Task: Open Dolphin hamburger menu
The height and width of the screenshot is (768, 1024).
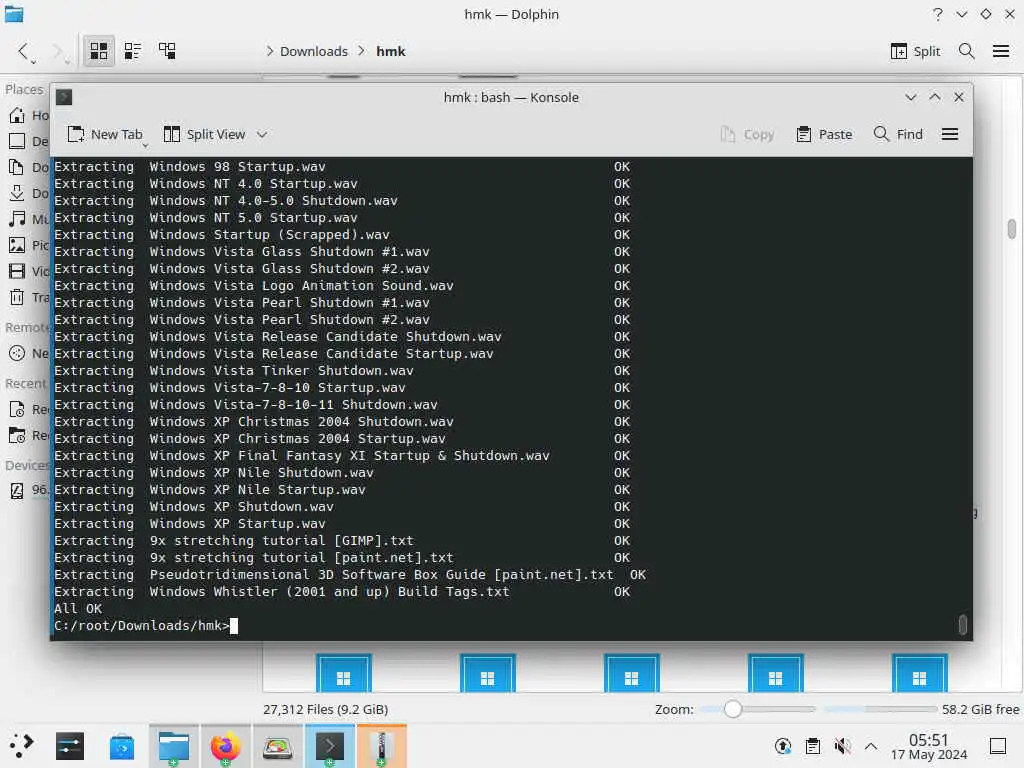Action: pyautogui.click(x=1000, y=51)
